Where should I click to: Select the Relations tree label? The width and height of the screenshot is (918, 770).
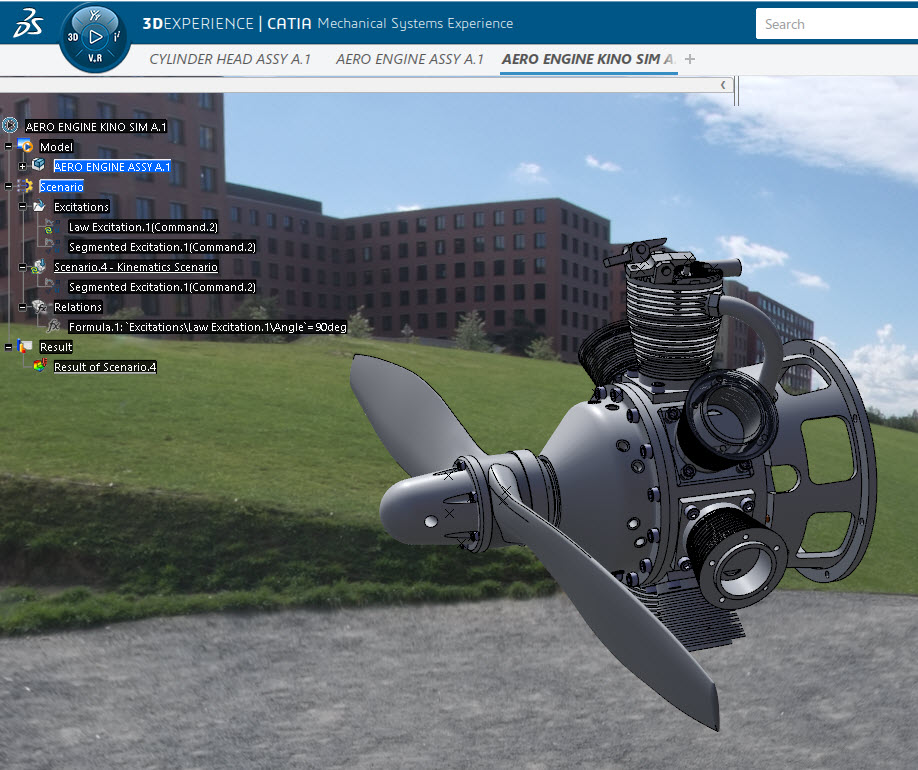point(78,307)
